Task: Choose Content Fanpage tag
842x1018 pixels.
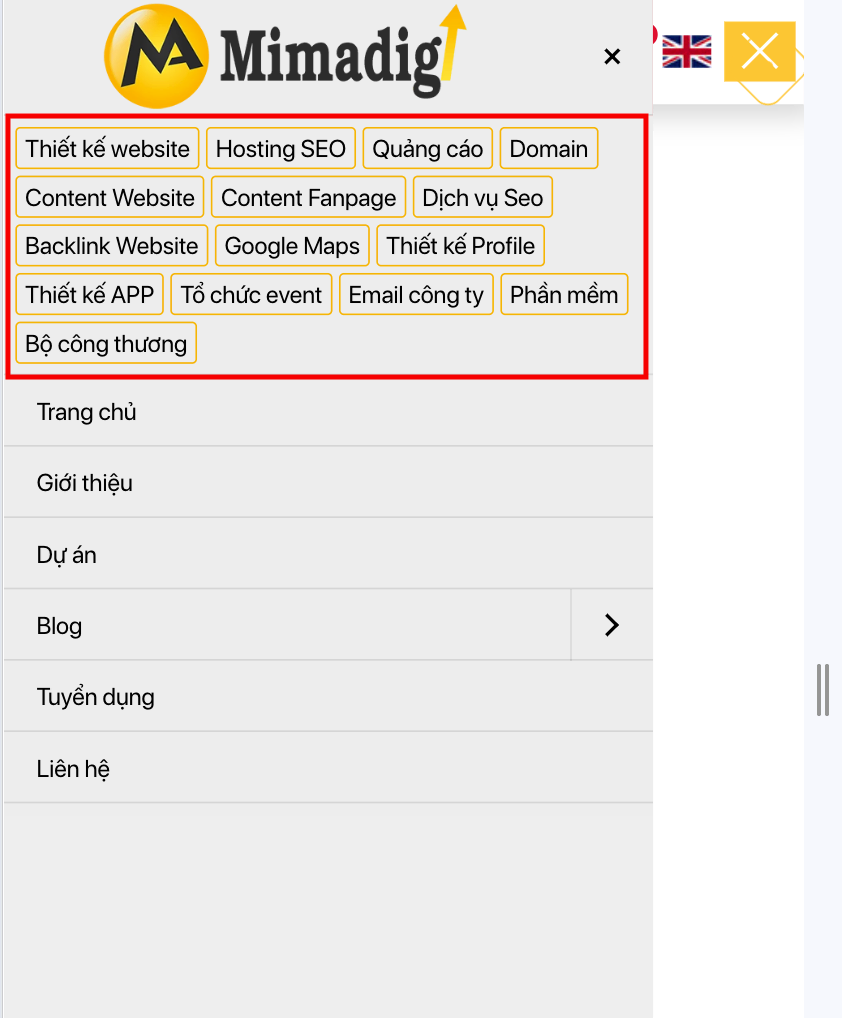Action: pyautogui.click(x=309, y=198)
